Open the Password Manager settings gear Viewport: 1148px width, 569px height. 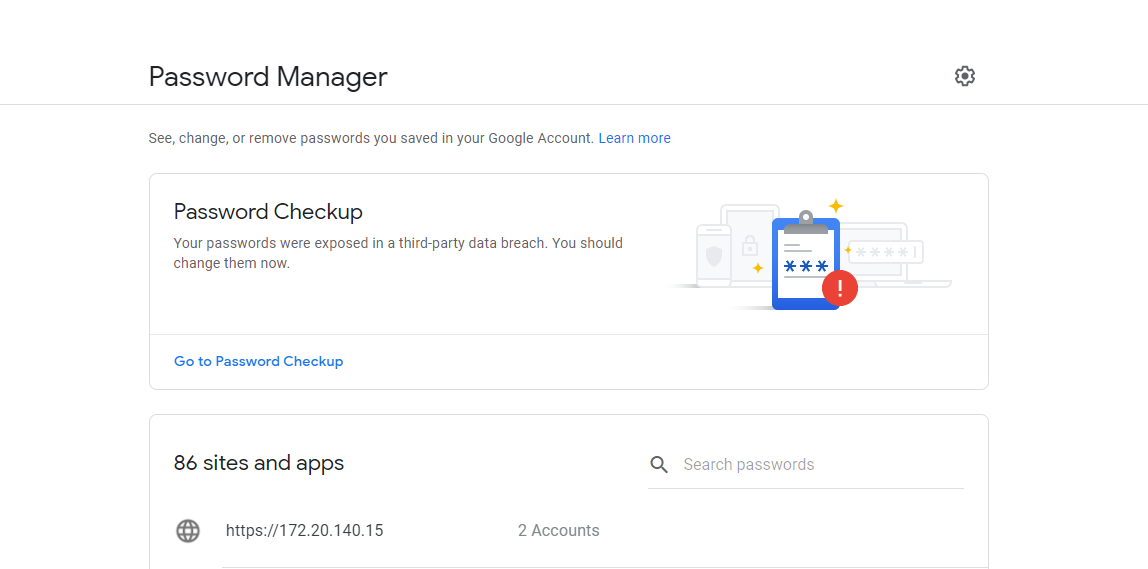pyautogui.click(x=964, y=76)
